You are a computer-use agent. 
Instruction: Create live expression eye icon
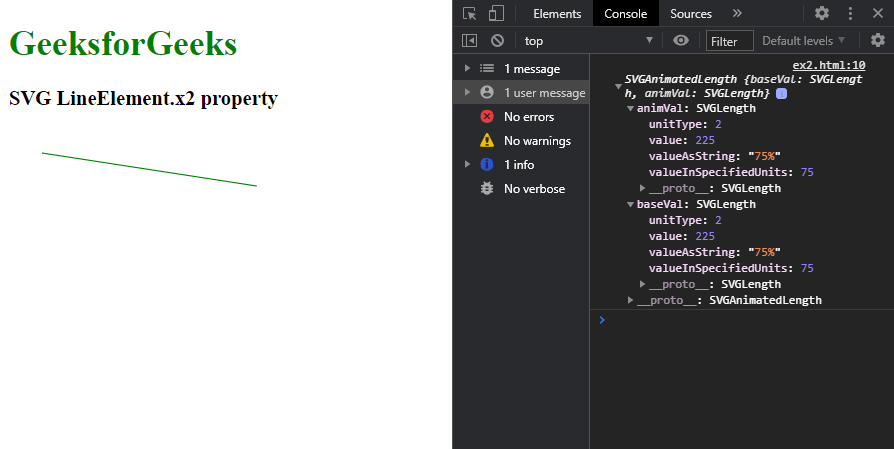click(681, 40)
